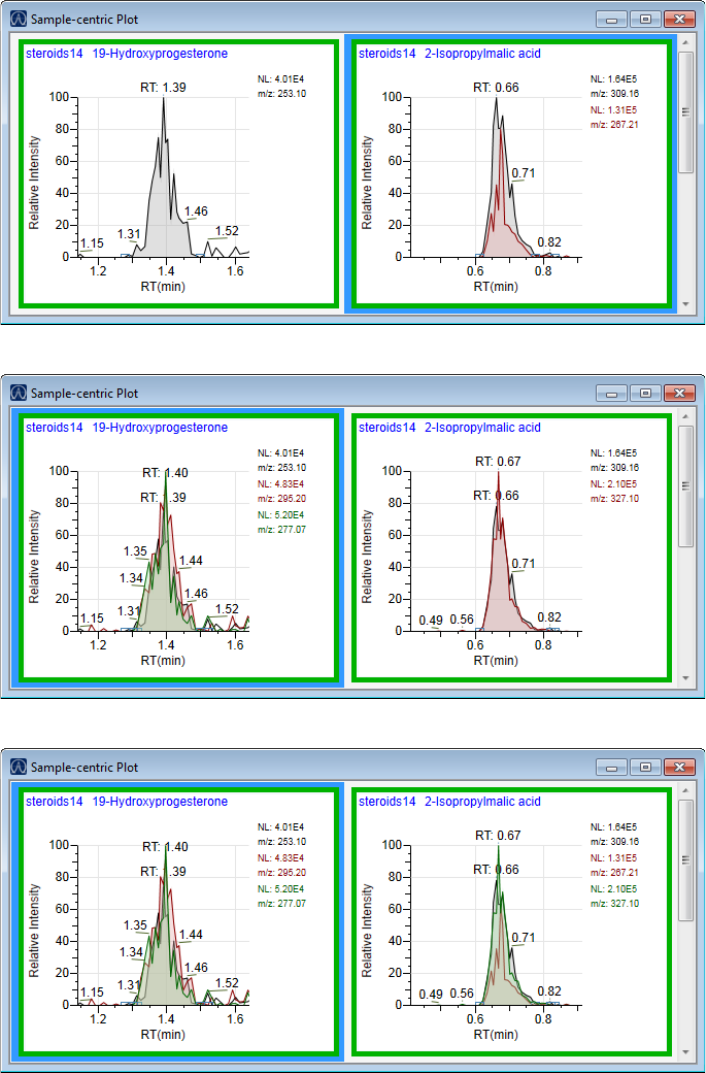The width and height of the screenshot is (706, 1073).
Task: Click the green 'NL: 5.20E4' legend in the bottom window
Action: 281,888
